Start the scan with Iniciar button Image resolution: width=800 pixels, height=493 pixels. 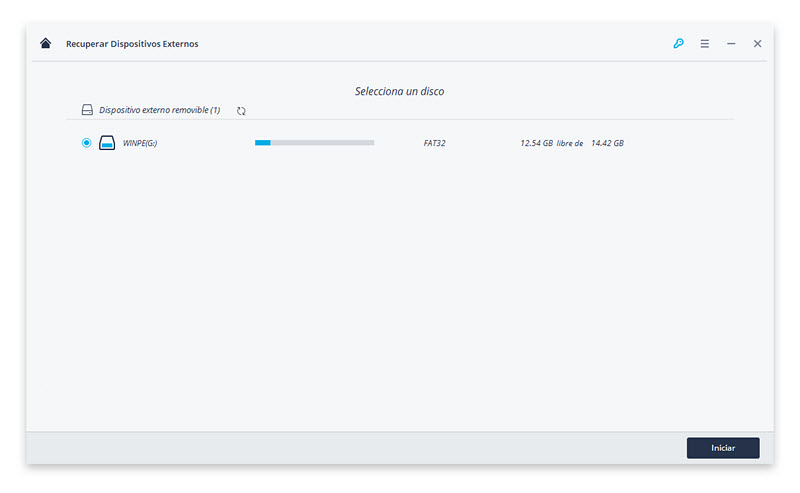pos(723,448)
